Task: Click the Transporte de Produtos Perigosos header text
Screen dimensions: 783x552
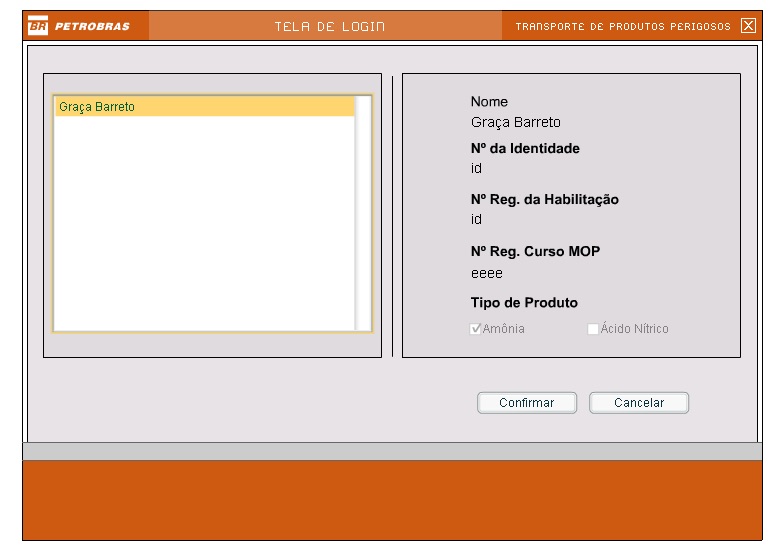Action: [x=623, y=25]
